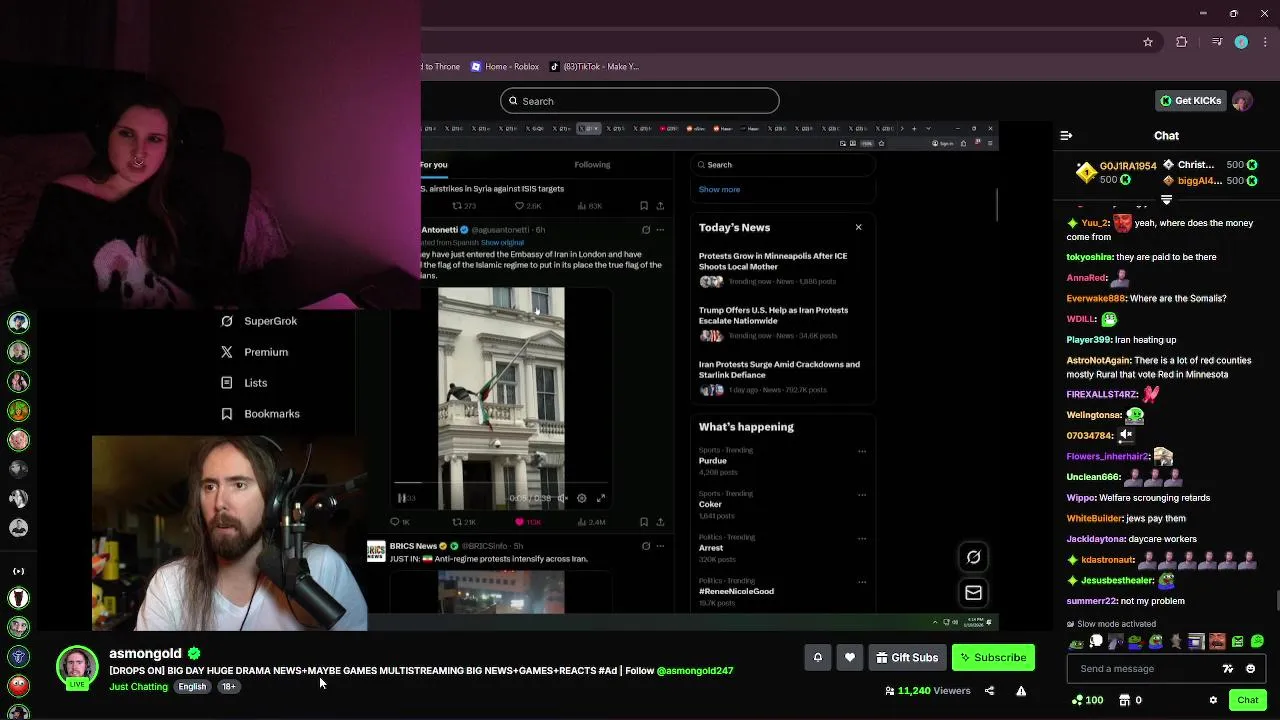The image size is (1280, 720).
Task: Open Bookmarks in the X sidebar
Action: tap(261, 414)
